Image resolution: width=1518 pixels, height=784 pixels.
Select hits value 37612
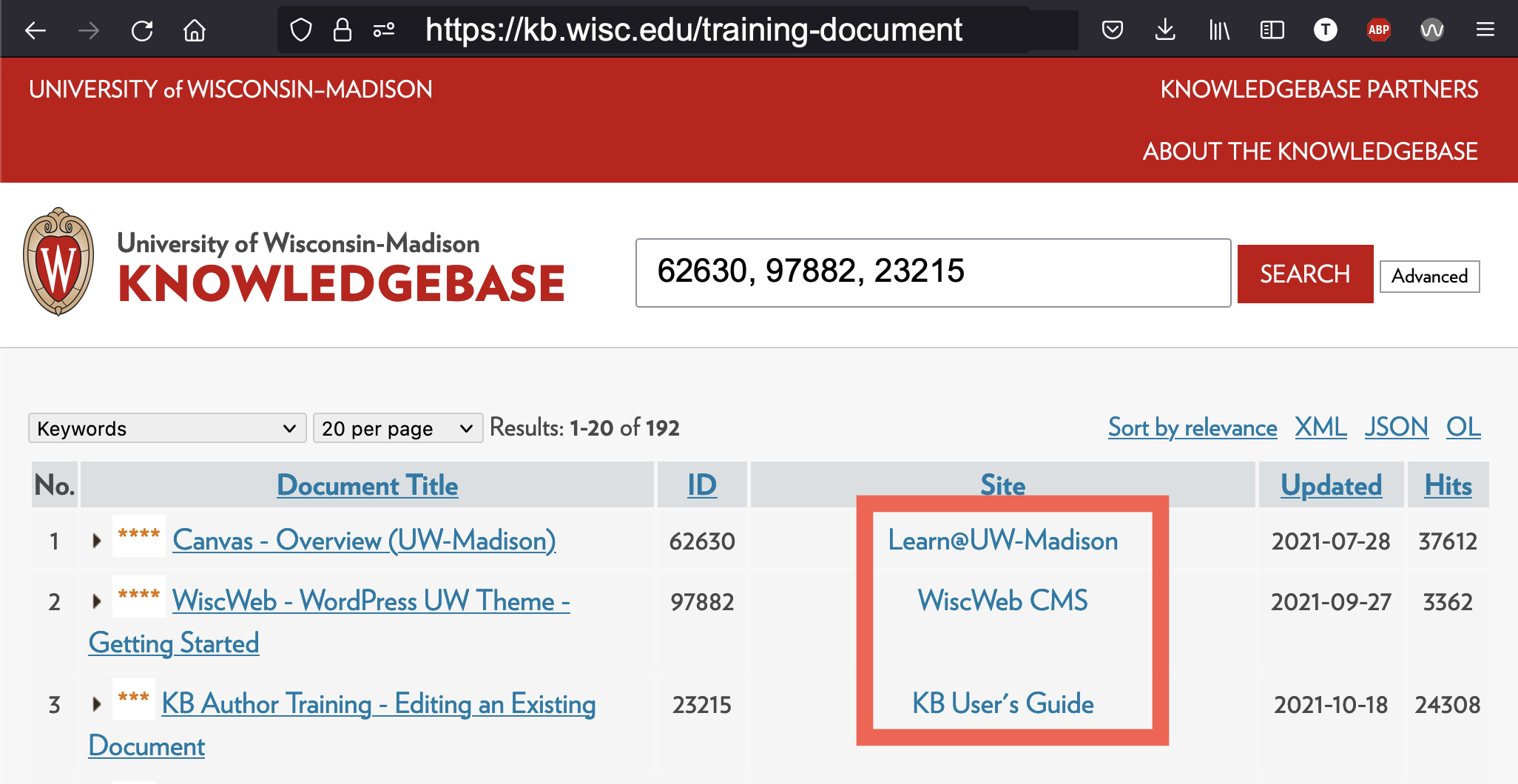[1448, 541]
